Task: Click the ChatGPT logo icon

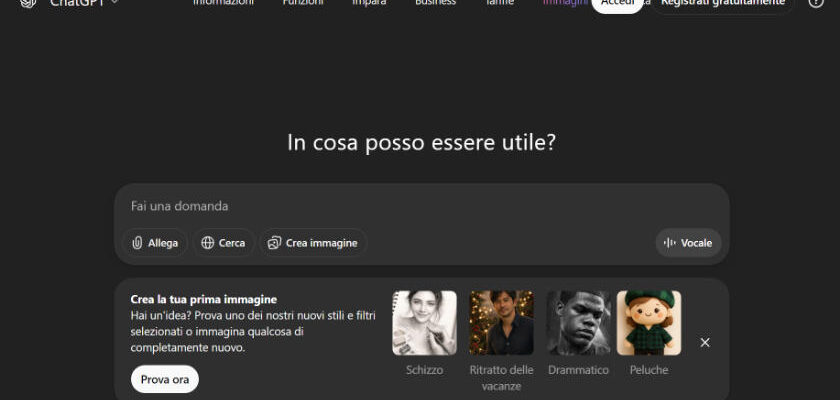Action: coord(28,3)
